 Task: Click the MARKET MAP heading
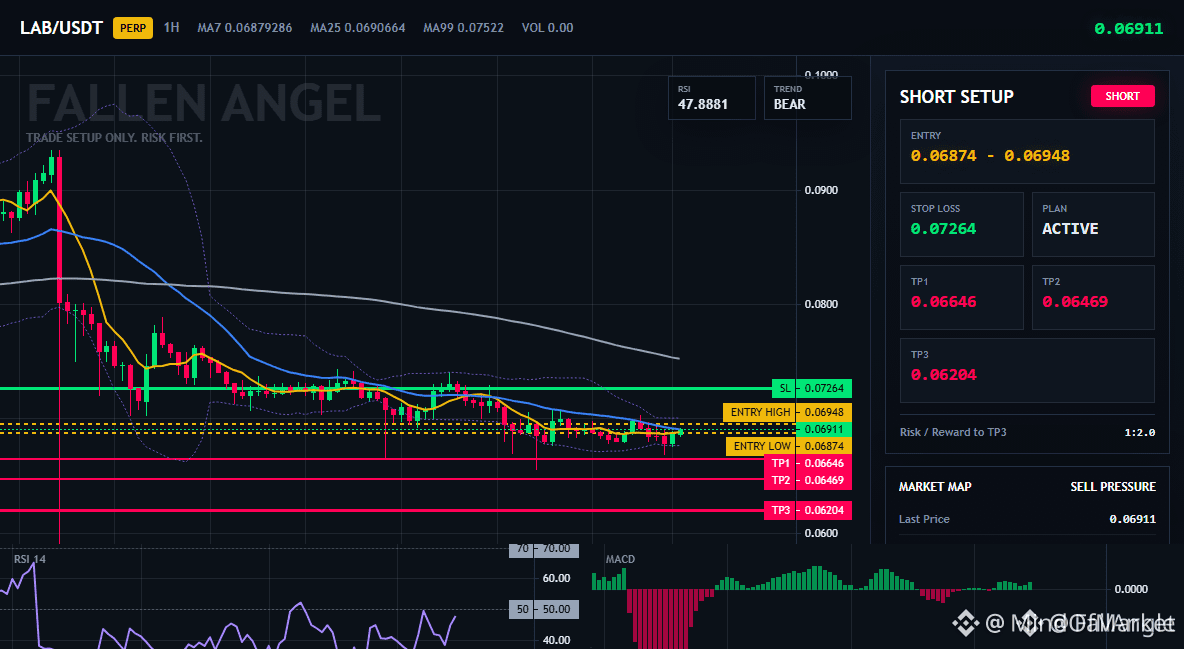935,487
